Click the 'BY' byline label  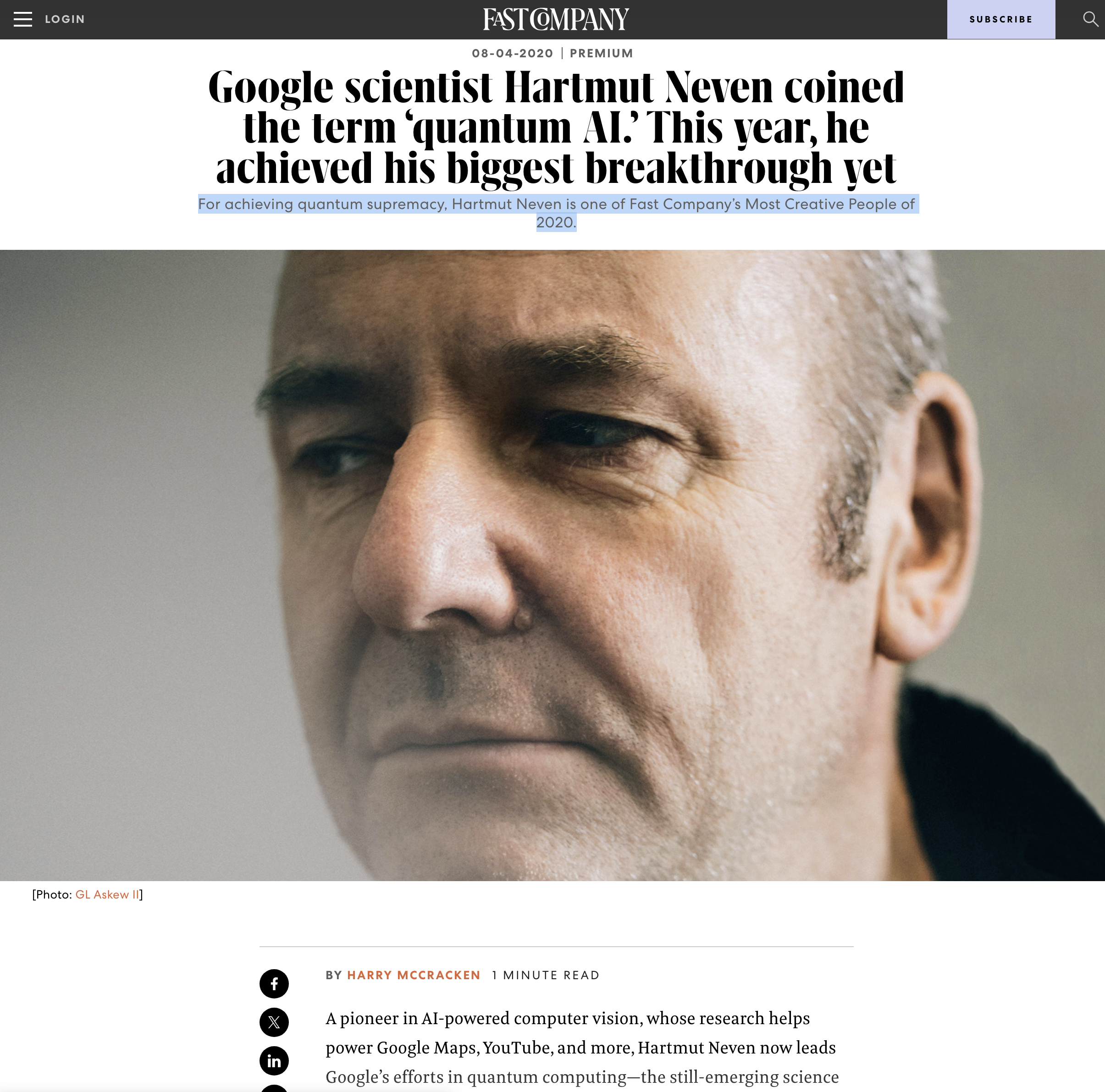coord(333,975)
